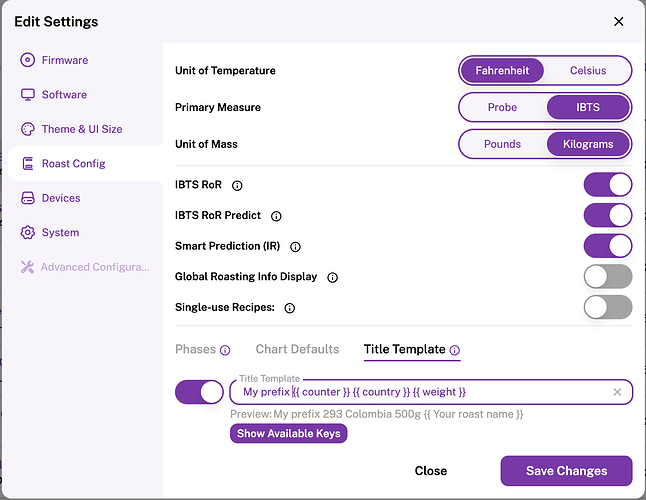The image size is (646, 500).
Task: Set unit of mass to Pounds
Action: tap(502, 144)
